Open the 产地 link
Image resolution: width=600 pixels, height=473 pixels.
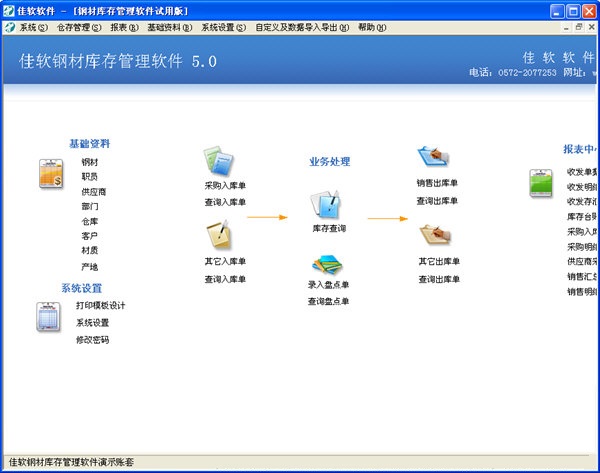90,267
